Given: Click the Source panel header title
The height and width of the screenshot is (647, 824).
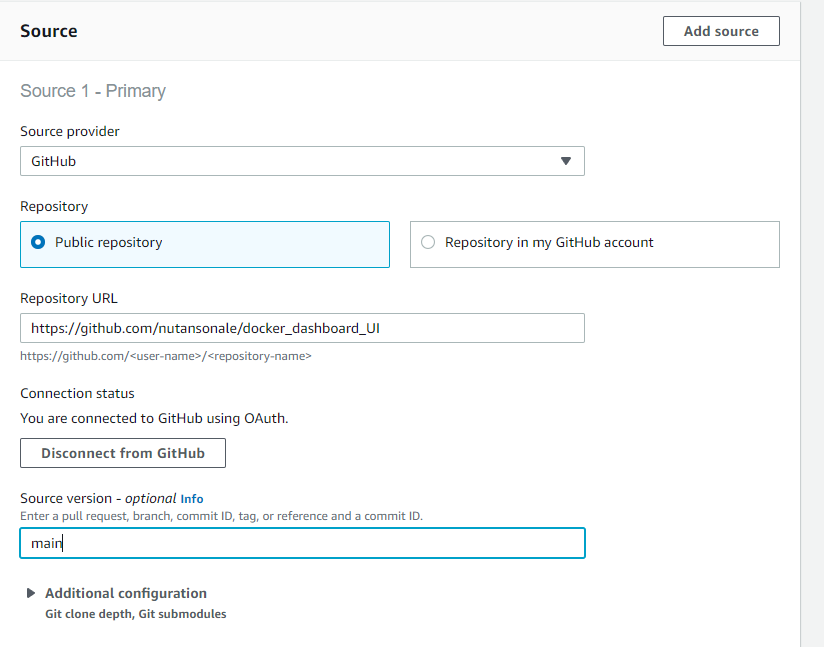Looking at the screenshot, I should tap(49, 31).
